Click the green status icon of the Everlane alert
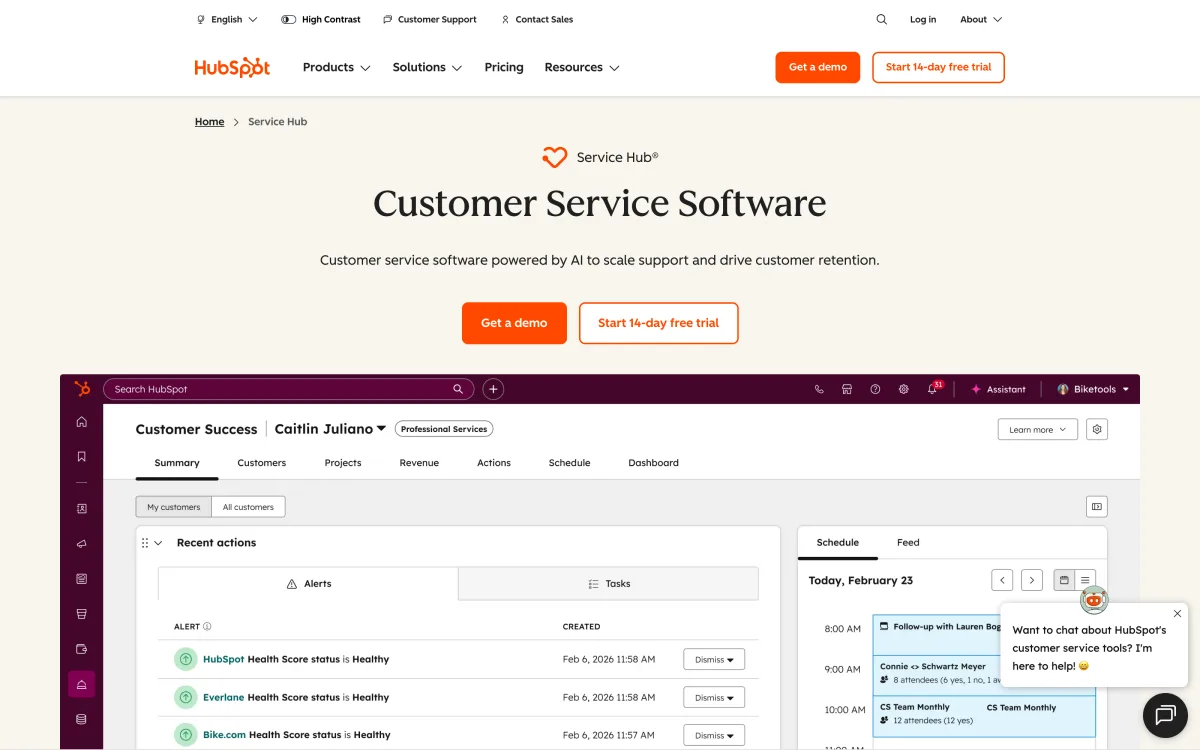This screenshot has width=1200, height=750. coord(185,697)
